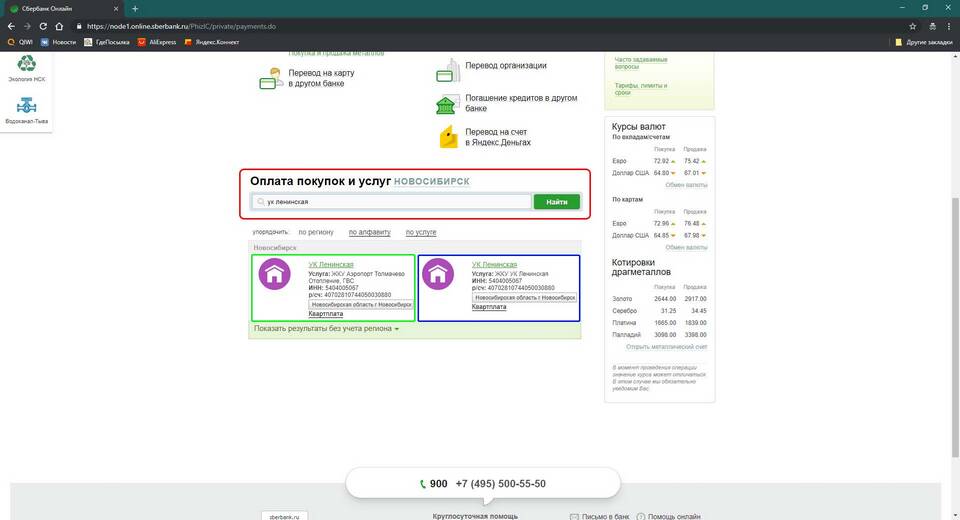Image resolution: width=960 pixels, height=520 pixels.
Task: Sort results по алфавиту
Action: coord(369,232)
